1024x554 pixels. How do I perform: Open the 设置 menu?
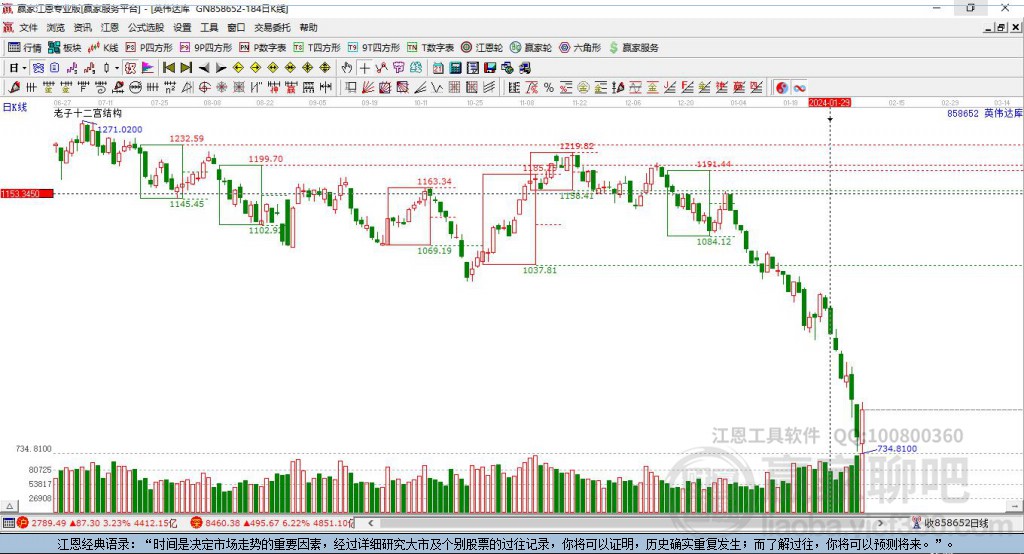point(182,27)
